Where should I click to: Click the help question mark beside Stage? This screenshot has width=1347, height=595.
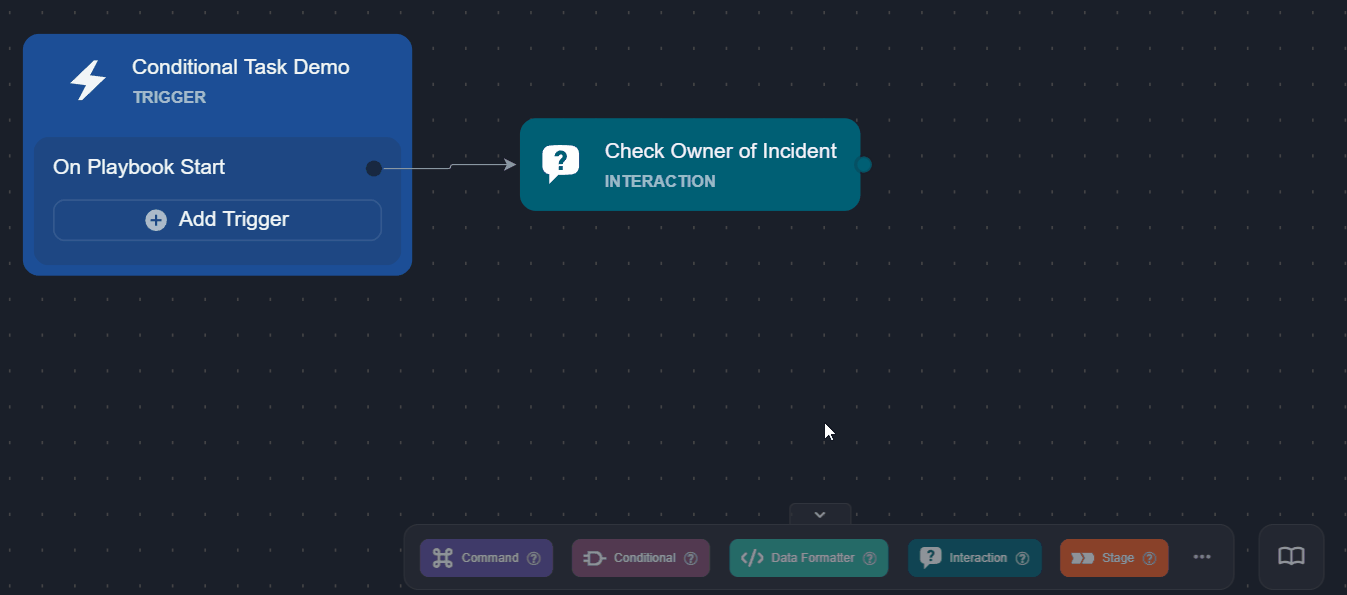pos(1151,557)
